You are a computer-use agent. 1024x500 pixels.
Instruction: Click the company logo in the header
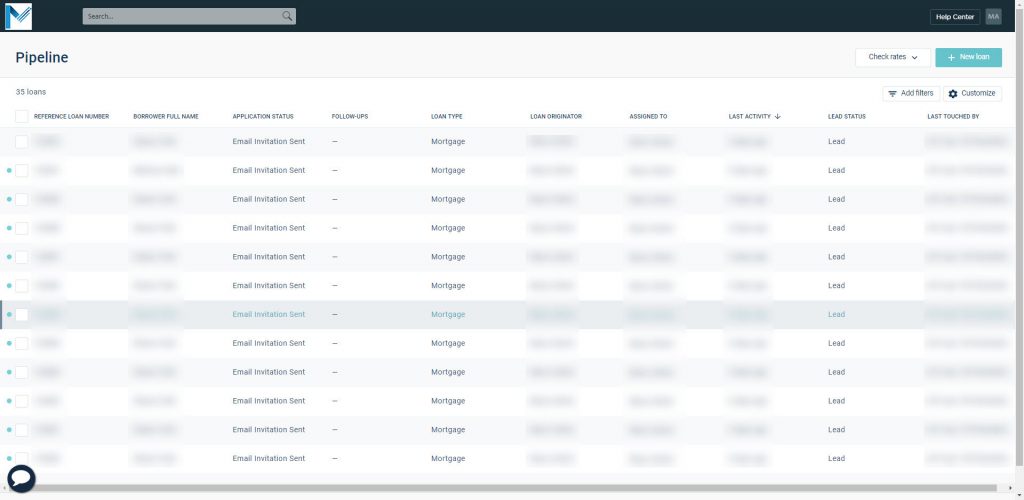point(19,16)
